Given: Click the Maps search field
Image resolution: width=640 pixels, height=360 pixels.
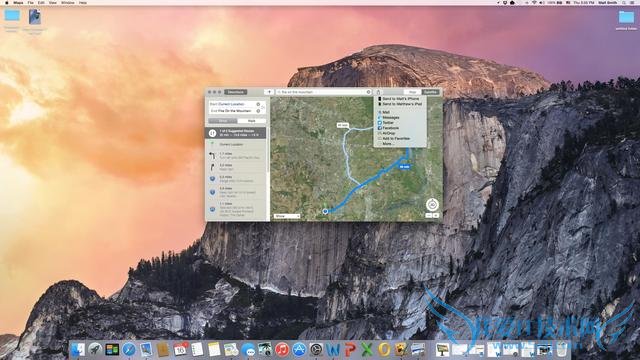Looking at the screenshot, I should coord(324,92).
